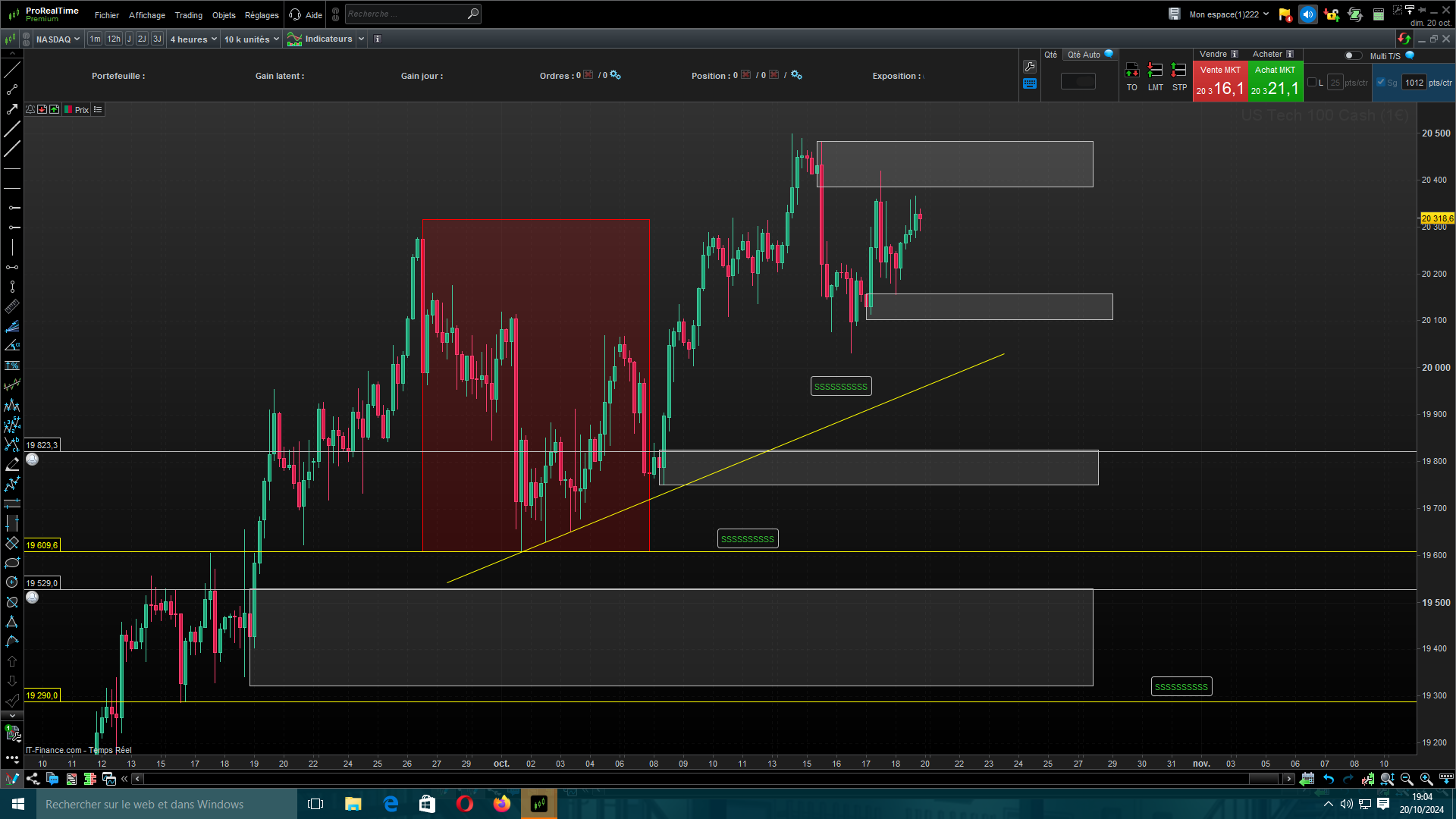Open the 4 heures timeframe dropdown
1456x819 pixels.
coord(193,39)
